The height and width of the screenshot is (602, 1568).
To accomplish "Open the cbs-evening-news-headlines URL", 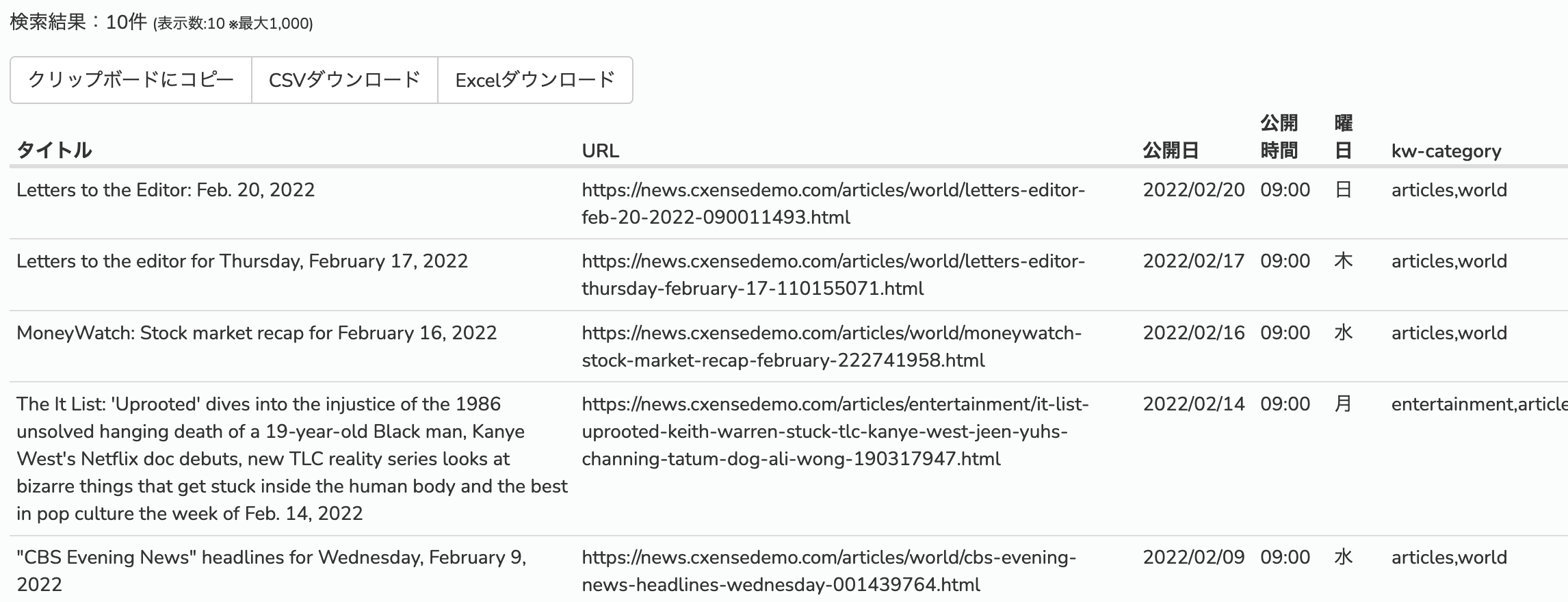I will tap(829, 571).
